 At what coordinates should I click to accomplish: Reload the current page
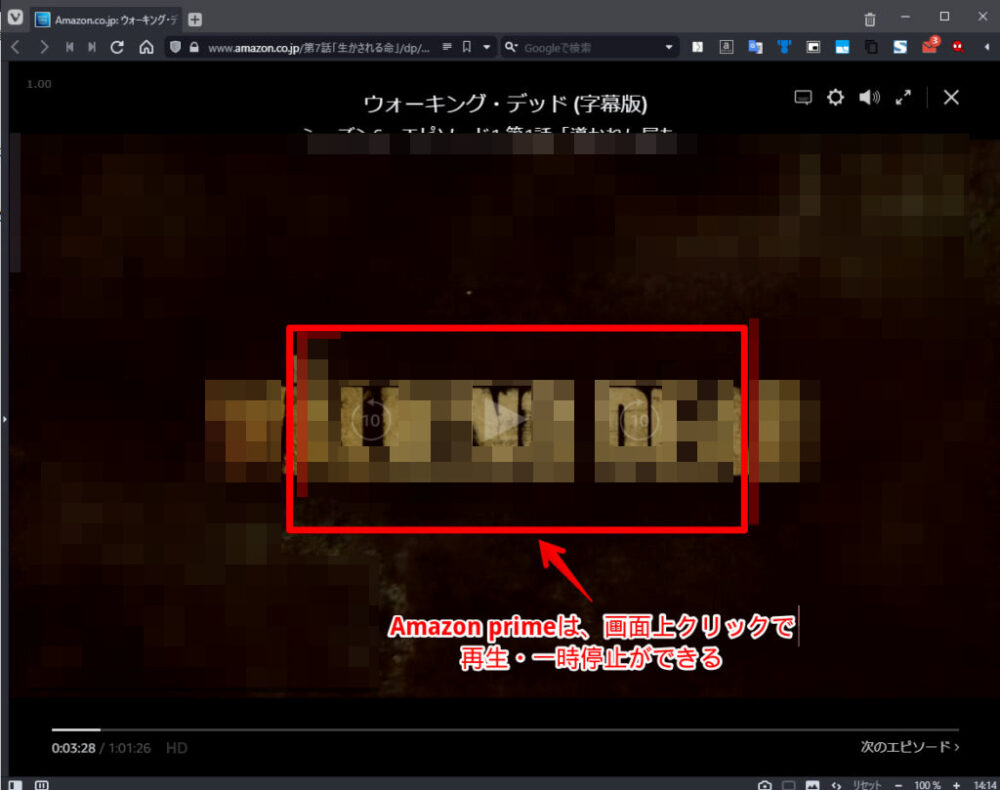[x=117, y=47]
